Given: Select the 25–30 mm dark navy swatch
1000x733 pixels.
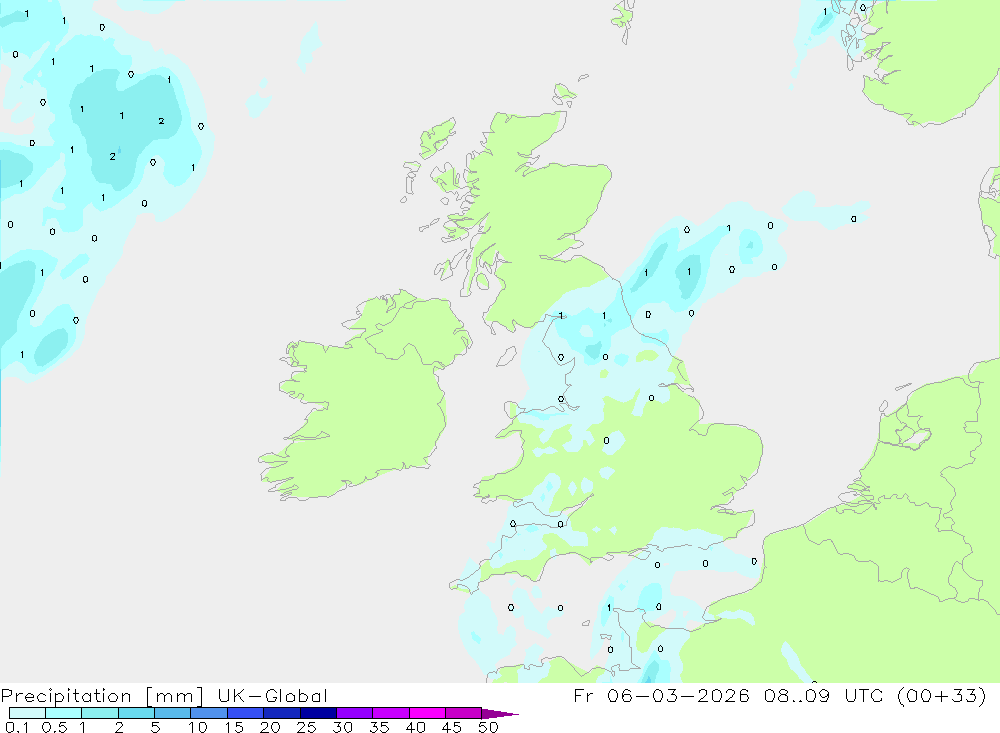Looking at the screenshot, I should [x=318, y=713].
